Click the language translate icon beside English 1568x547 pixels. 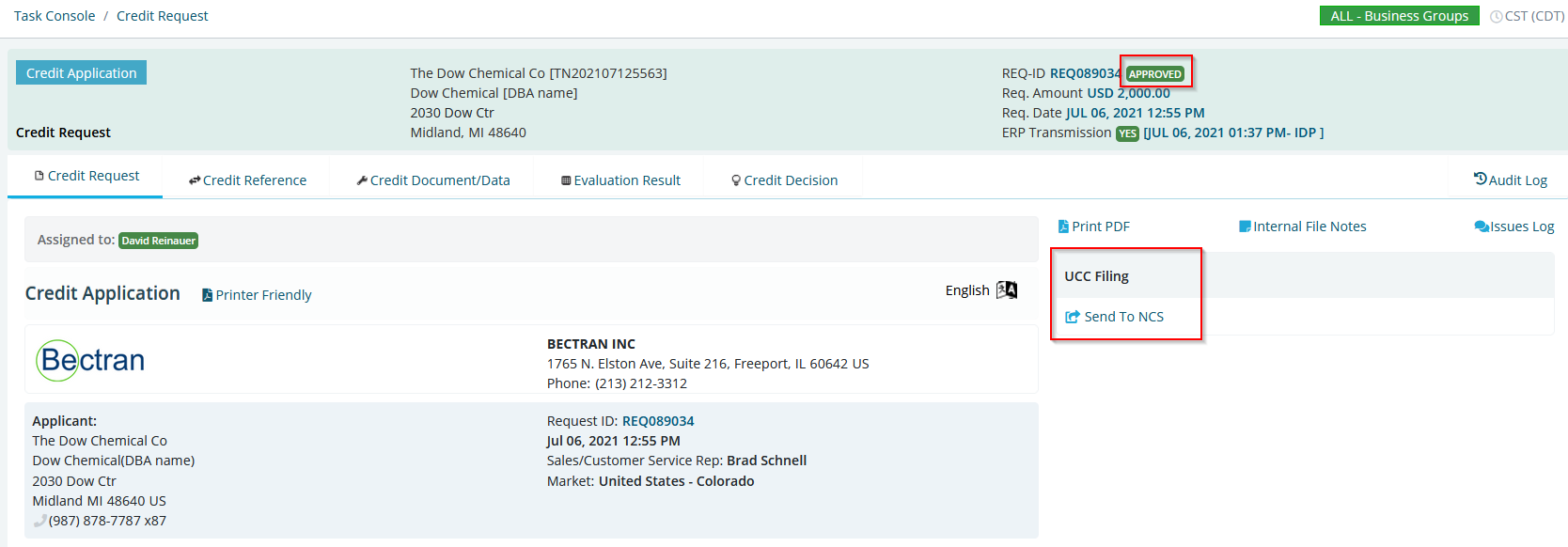coord(1007,289)
